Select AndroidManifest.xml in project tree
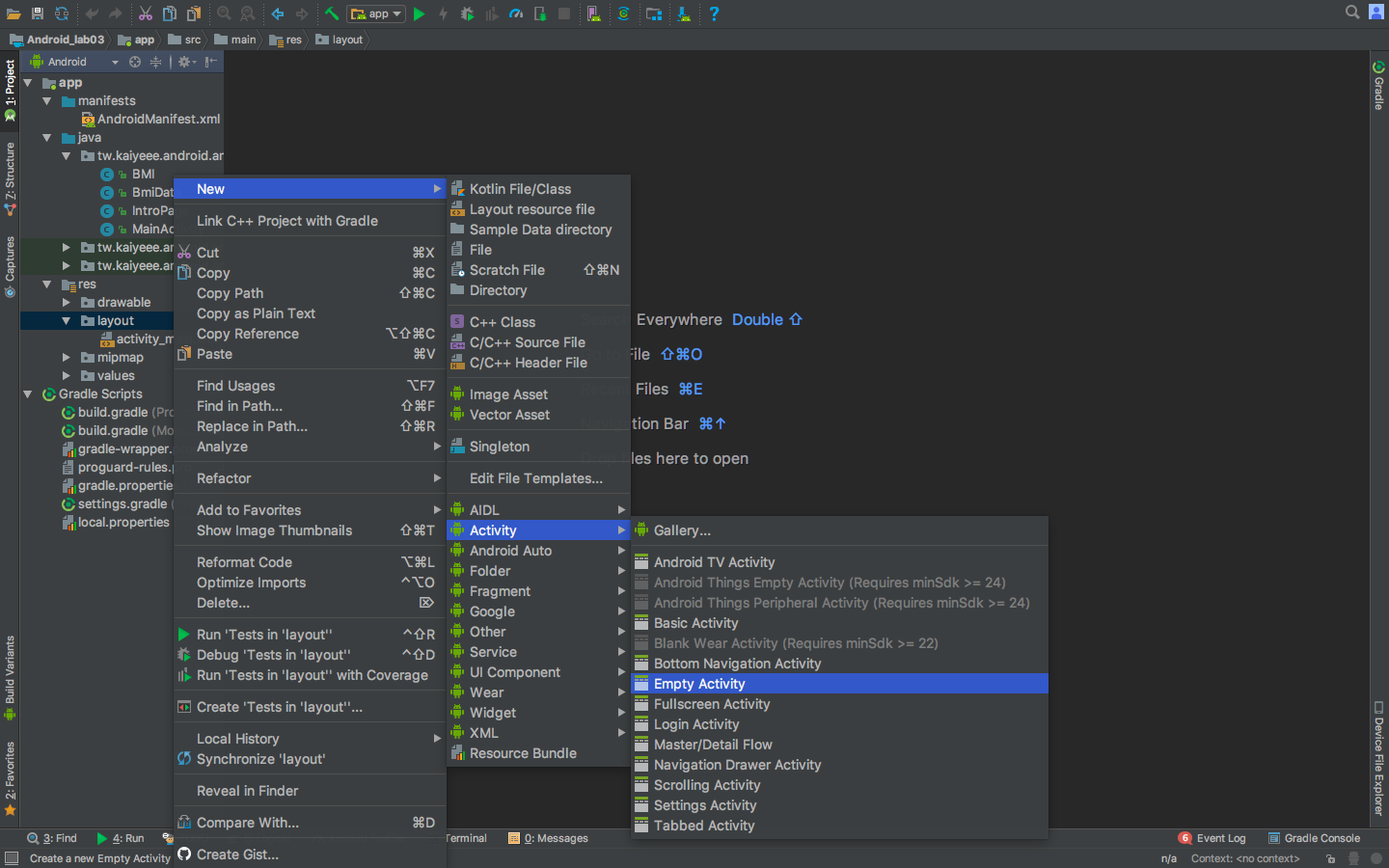Screen dimensions: 1389x868 tap(151, 120)
